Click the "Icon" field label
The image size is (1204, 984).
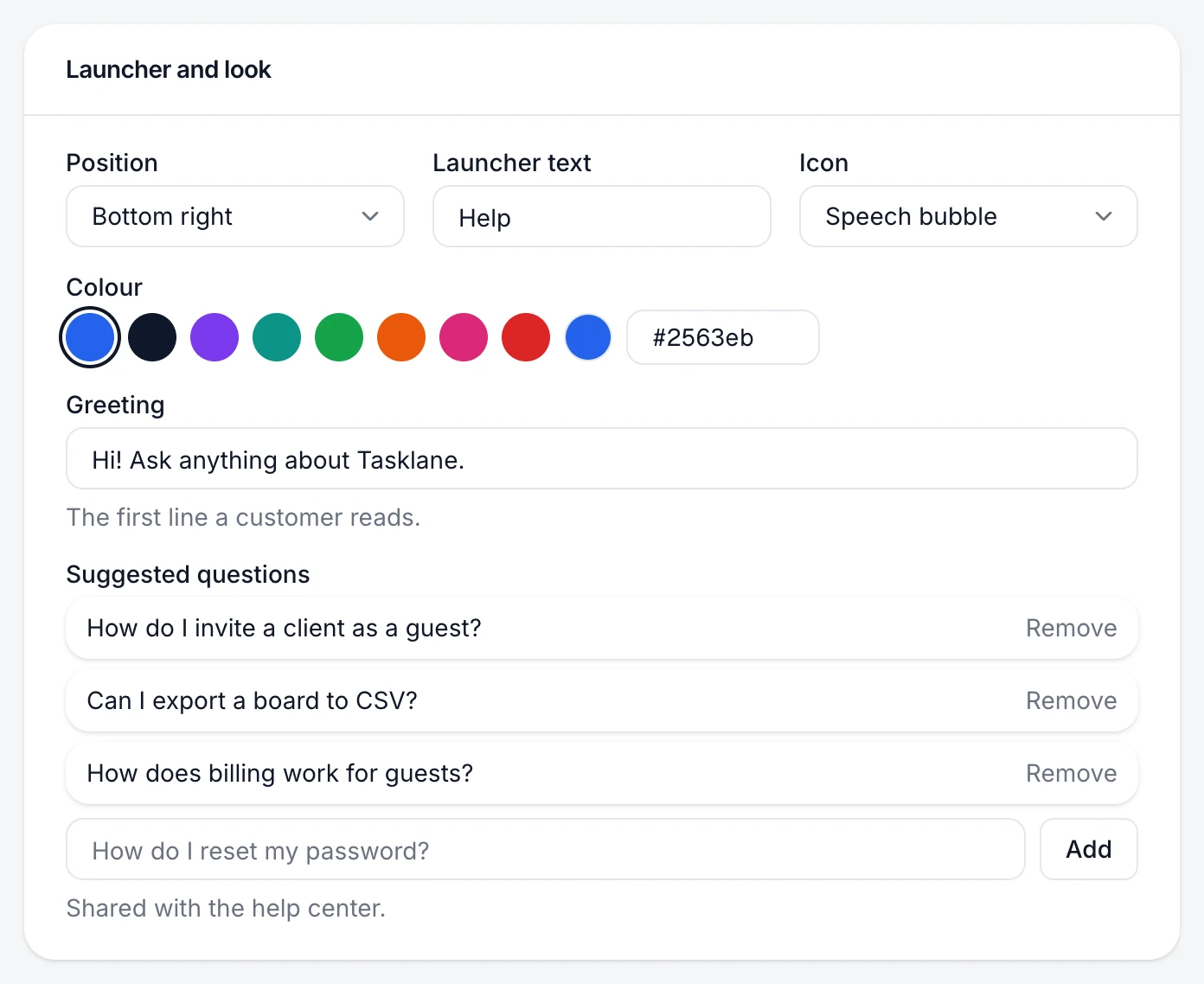click(823, 163)
